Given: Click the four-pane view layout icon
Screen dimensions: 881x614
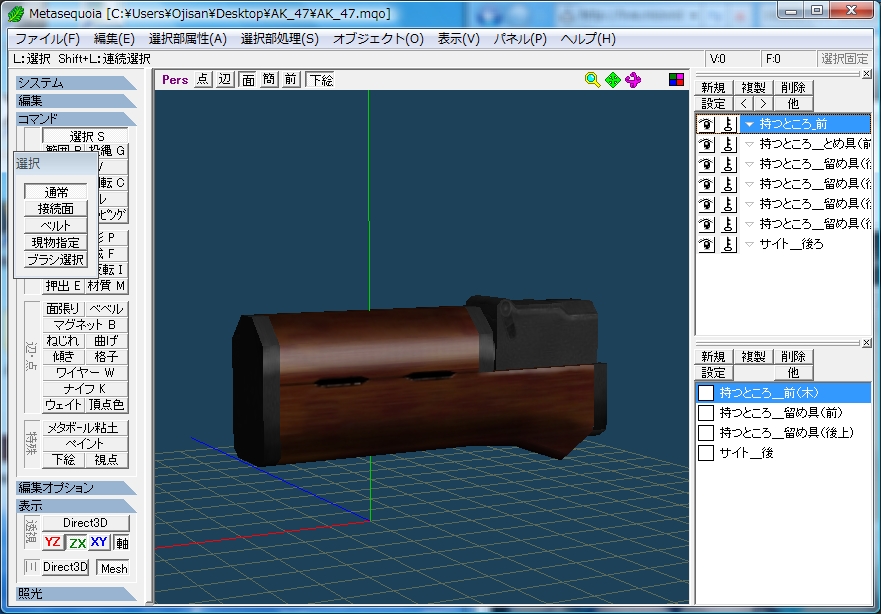Looking at the screenshot, I should [677, 80].
